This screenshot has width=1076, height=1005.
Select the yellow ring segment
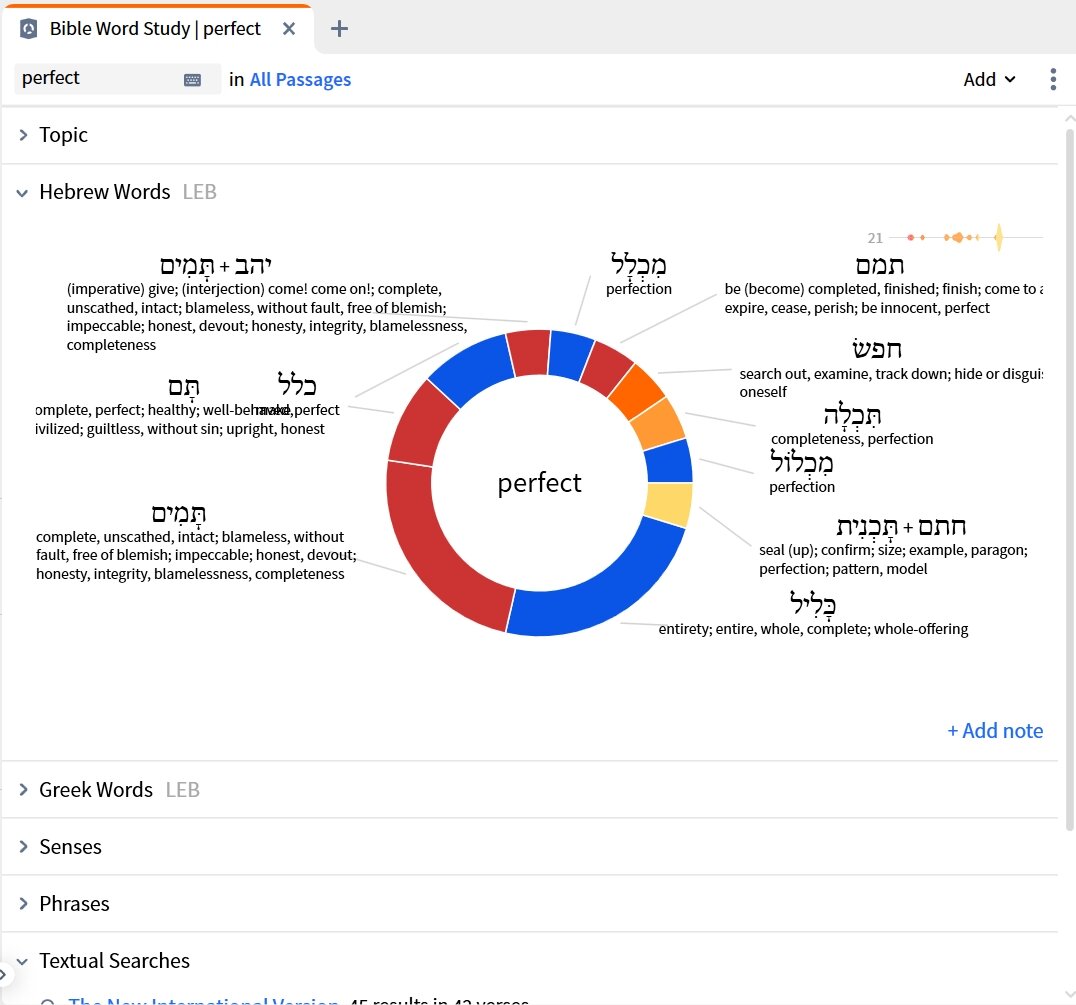[668, 503]
